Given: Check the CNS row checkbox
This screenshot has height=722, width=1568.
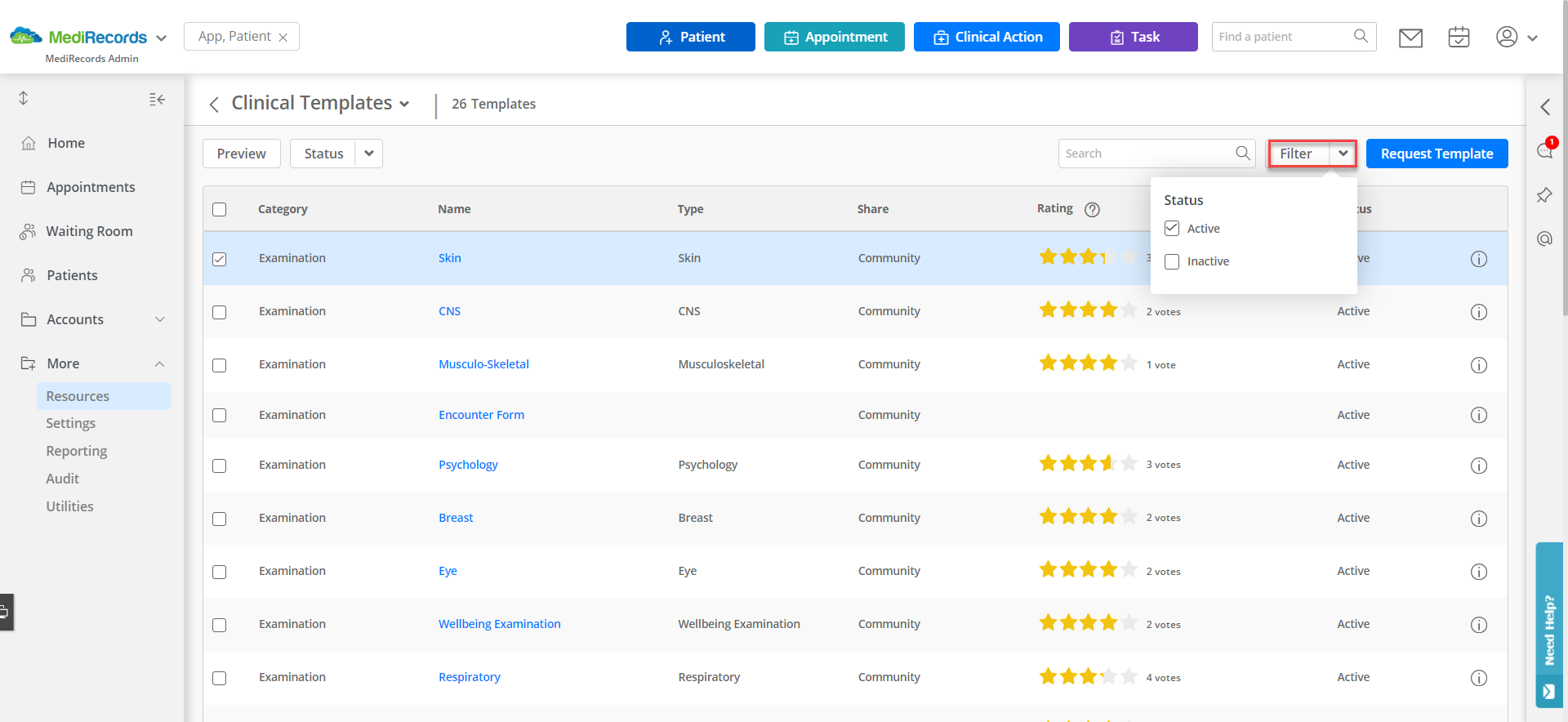Looking at the screenshot, I should [220, 312].
